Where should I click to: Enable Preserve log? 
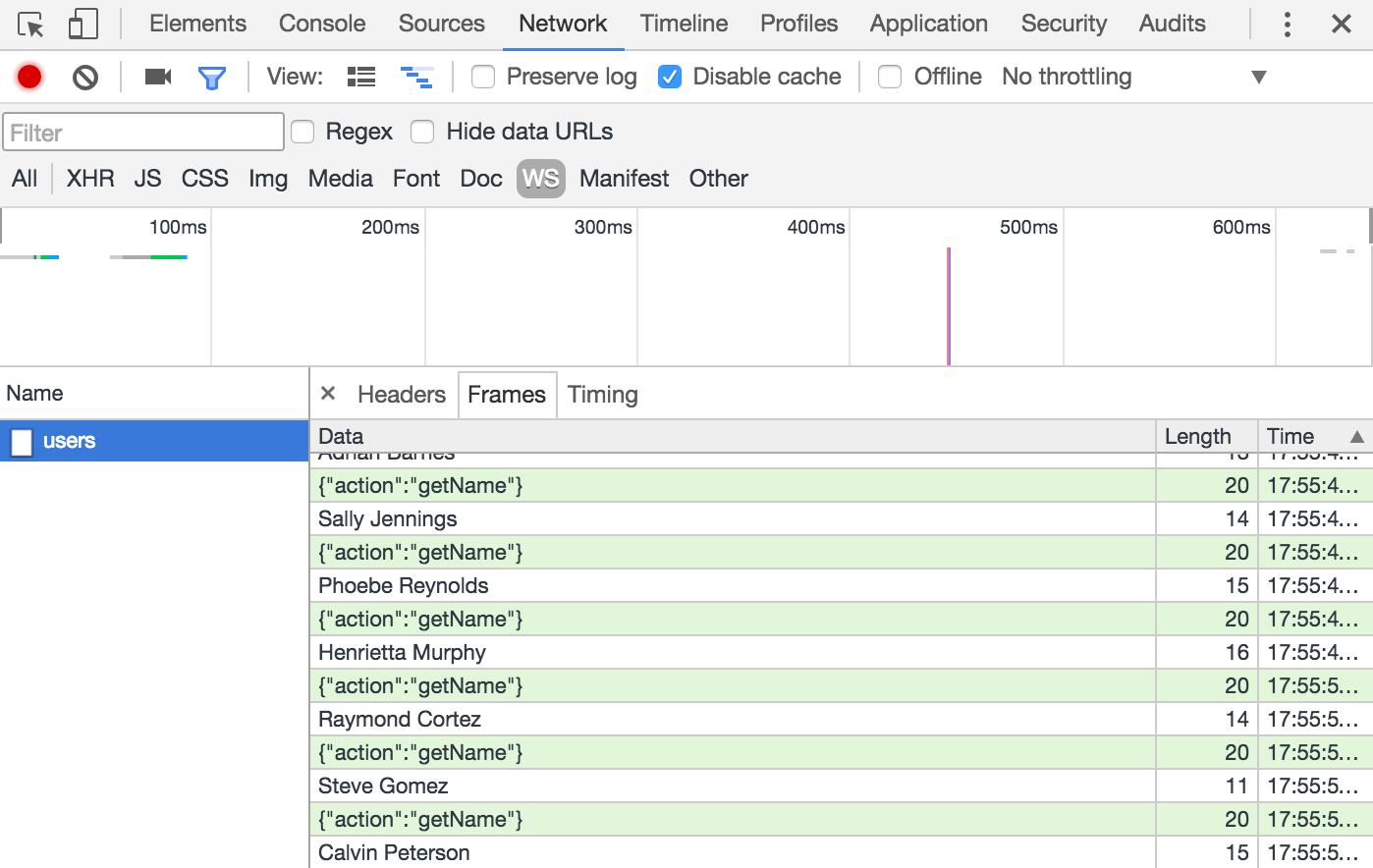(482, 76)
